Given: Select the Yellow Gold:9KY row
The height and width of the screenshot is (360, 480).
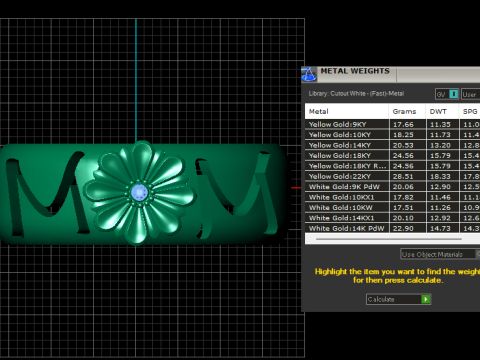Looking at the screenshot, I should pyautogui.click(x=392, y=124).
